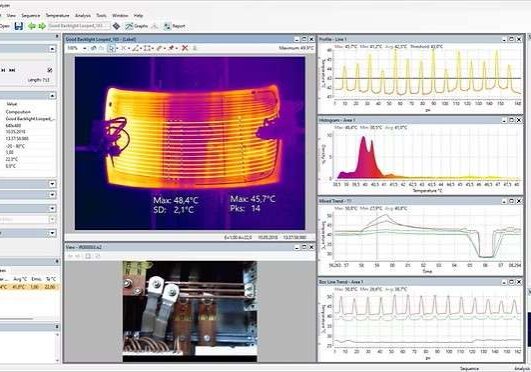Click the square fit icon in View window toolbar
Screen dimensions: 531x372
(x=88, y=256)
